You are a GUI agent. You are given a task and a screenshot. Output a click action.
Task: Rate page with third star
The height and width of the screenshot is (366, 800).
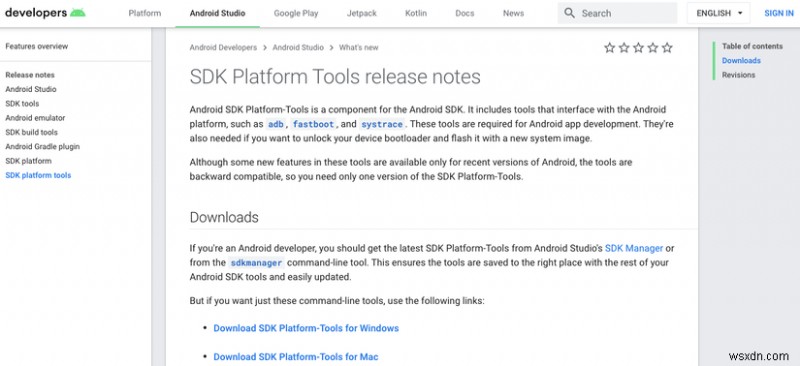click(638, 48)
